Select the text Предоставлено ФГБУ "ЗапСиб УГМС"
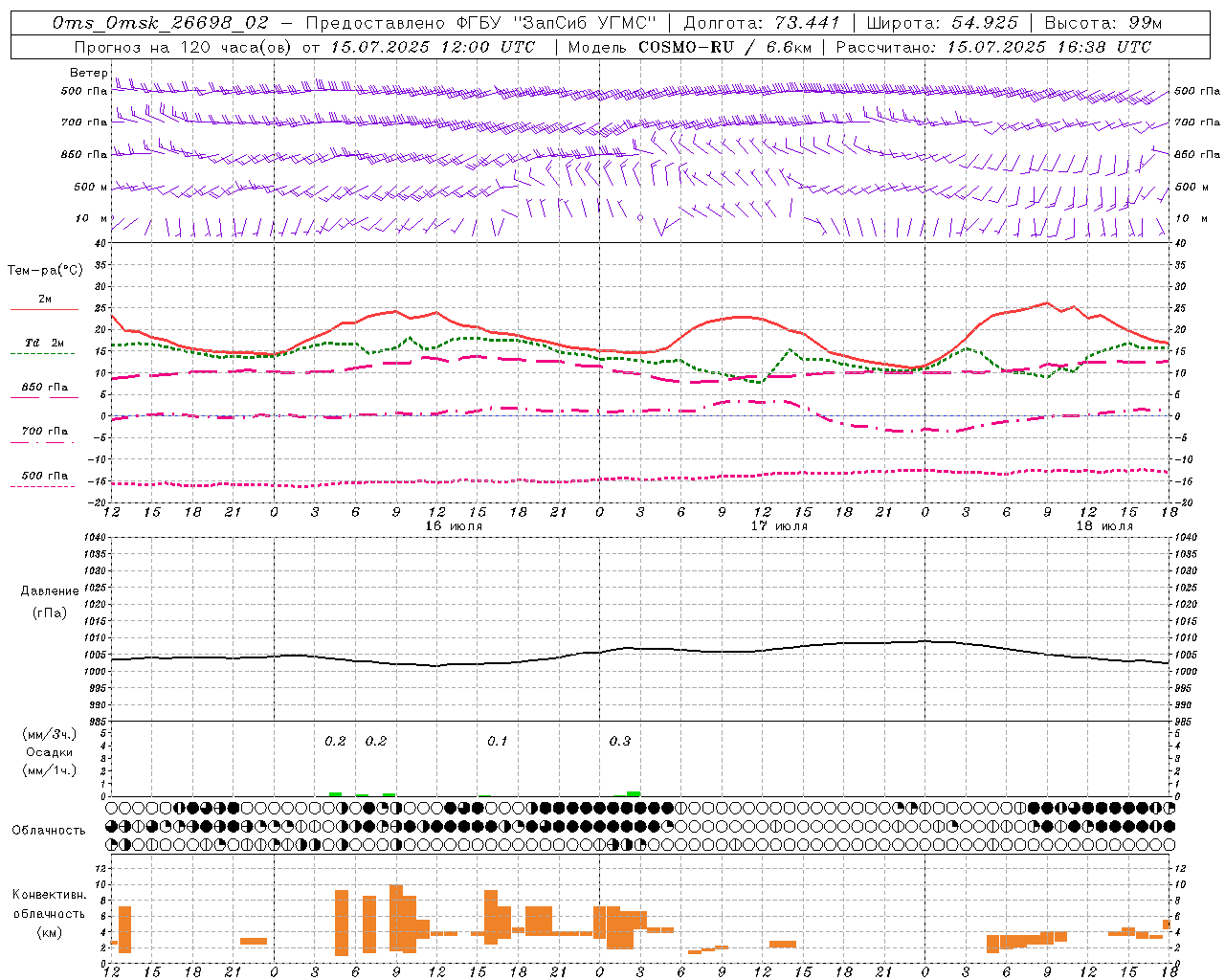1225x980 pixels. coord(481,23)
